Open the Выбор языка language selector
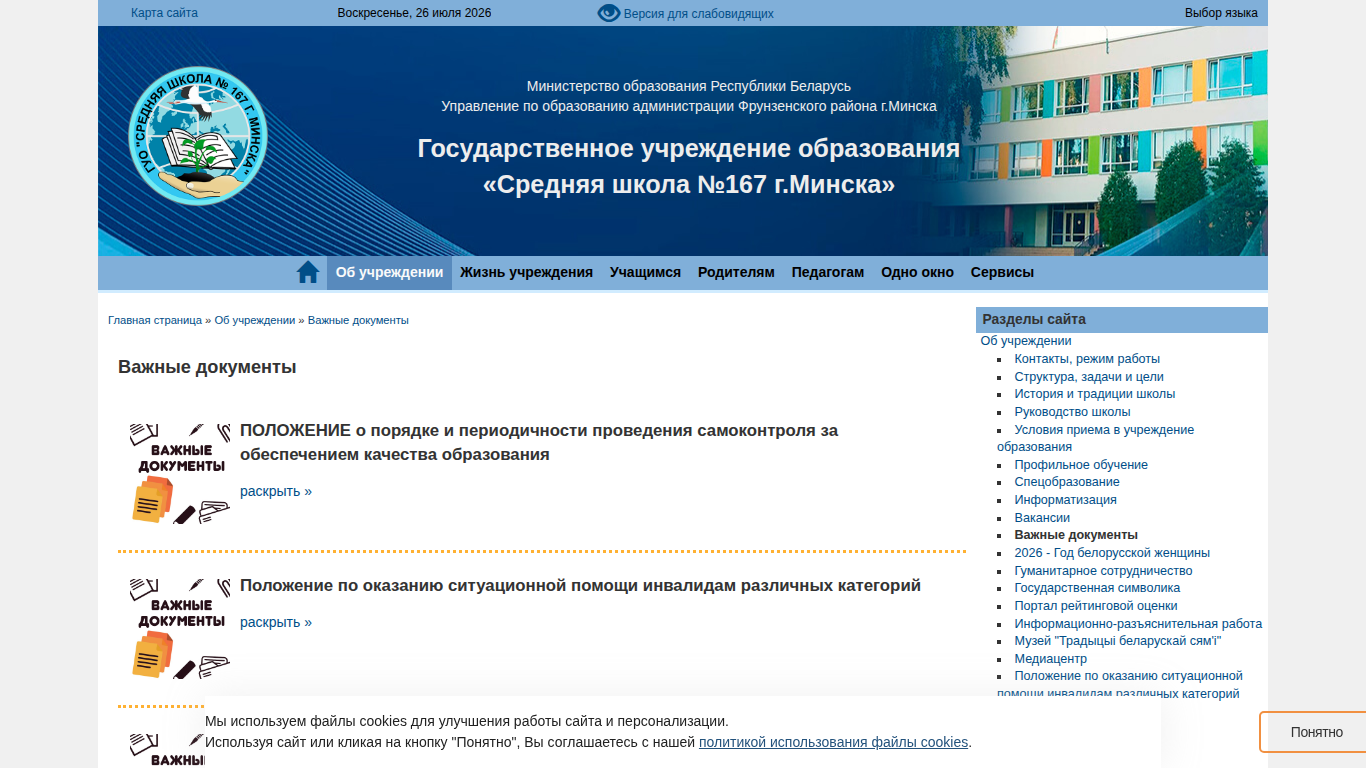The image size is (1366, 768). point(1221,13)
